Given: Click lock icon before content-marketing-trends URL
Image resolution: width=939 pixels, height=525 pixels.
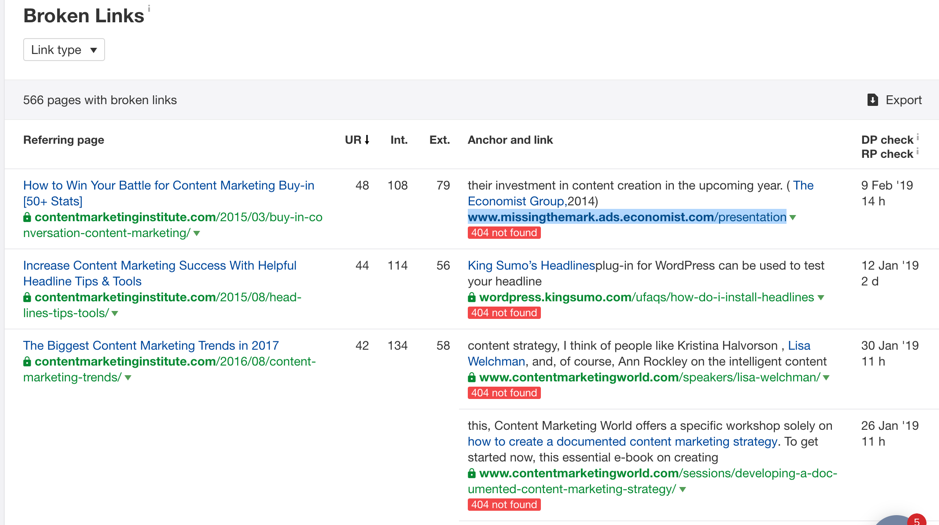Looking at the screenshot, I should pyautogui.click(x=27, y=361).
